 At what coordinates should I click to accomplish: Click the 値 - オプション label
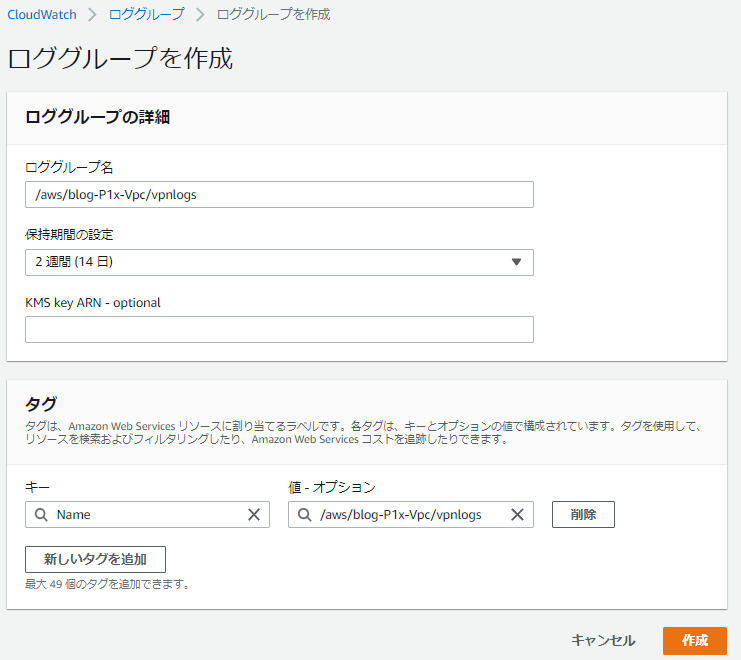click(x=332, y=487)
